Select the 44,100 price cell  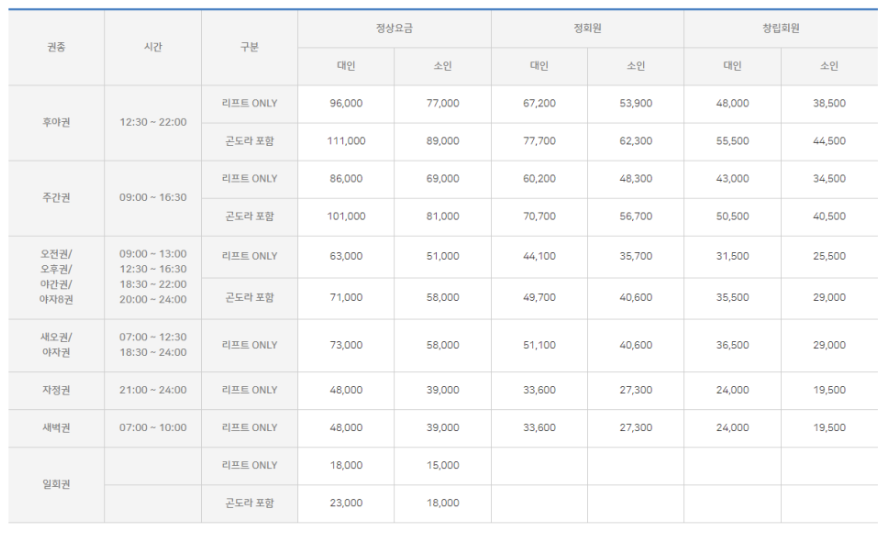tap(539, 256)
